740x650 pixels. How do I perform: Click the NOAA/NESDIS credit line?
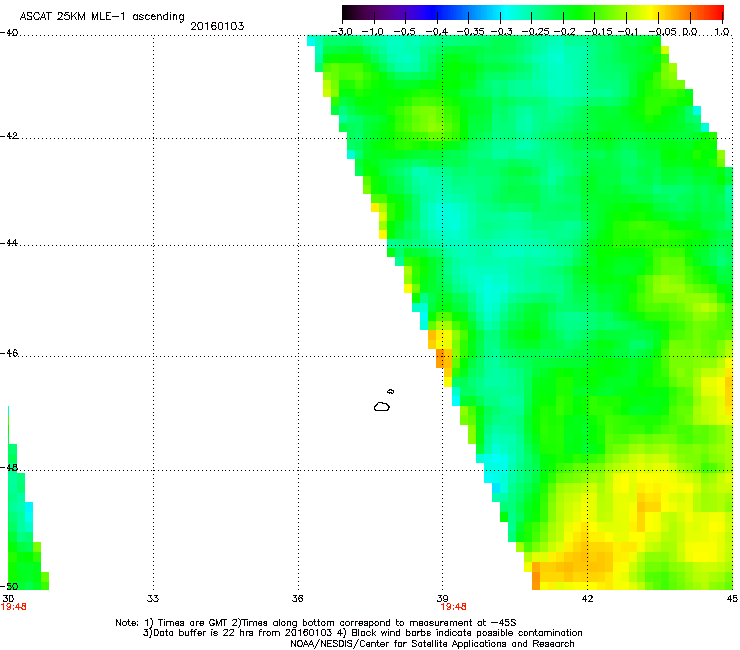pyautogui.click(x=432, y=644)
